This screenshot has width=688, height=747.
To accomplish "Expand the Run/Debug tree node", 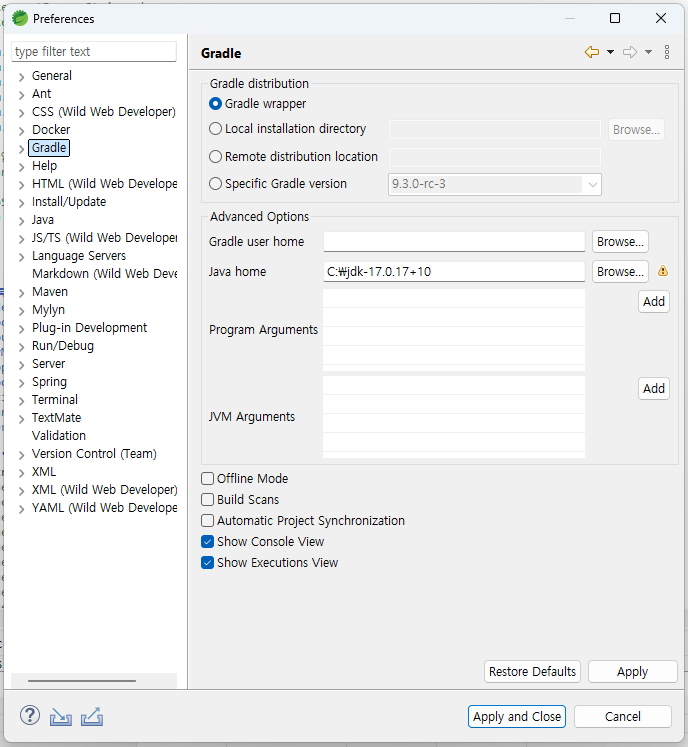I will 21,347.
